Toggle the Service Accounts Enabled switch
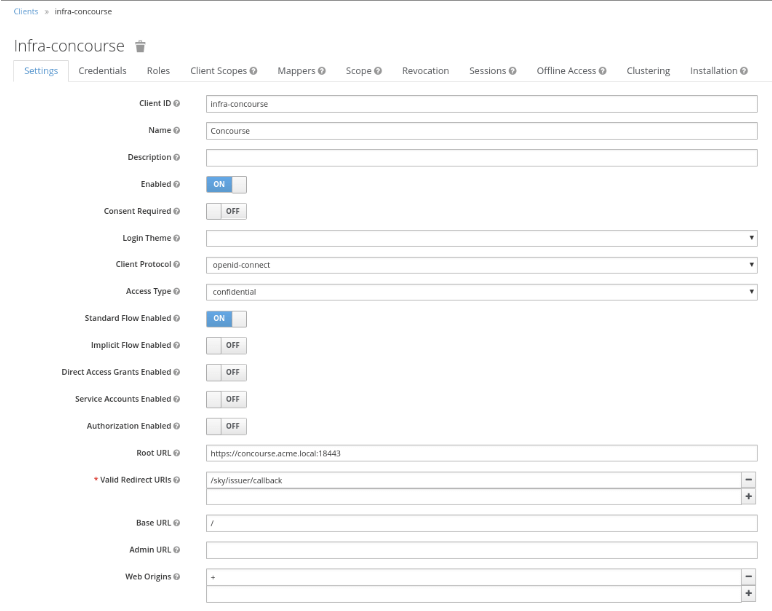The height and width of the screenshot is (611, 772). 226,399
